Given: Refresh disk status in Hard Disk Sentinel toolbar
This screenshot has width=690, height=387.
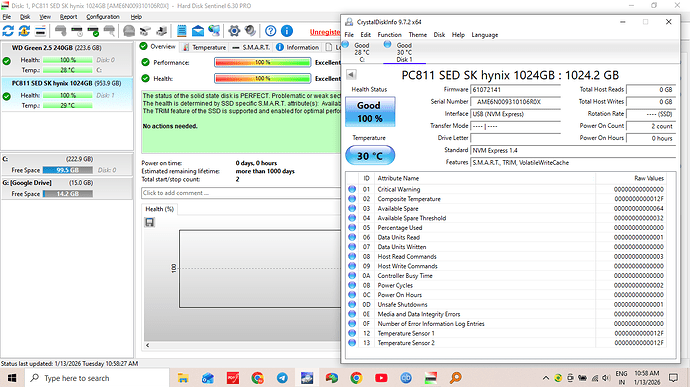Looking at the screenshot, I should click(x=8, y=31).
